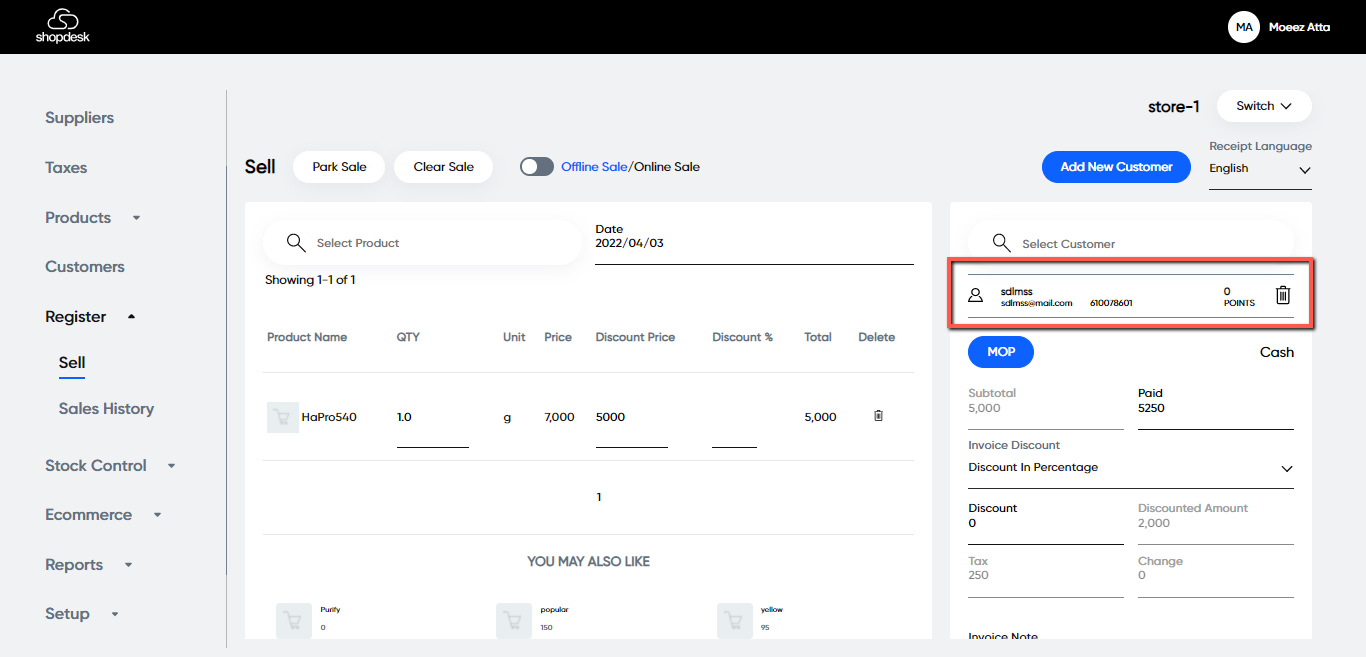The width and height of the screenshot is (1366, 657).
Task: Toggle Offline Sale/Online Sale switch
Action: pos(537,167)
